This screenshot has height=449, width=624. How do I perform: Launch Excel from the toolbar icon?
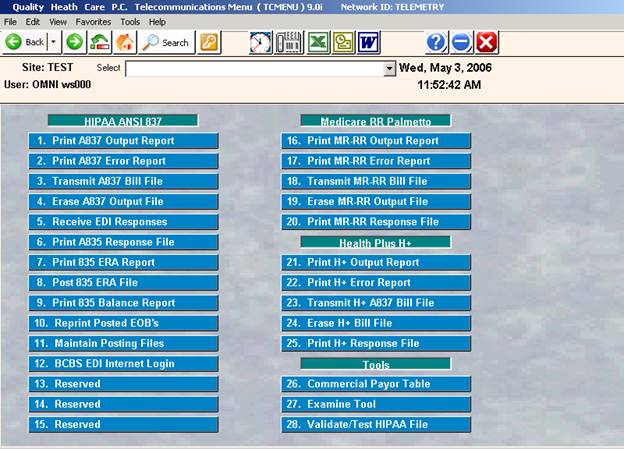click(x=316, y=42)
